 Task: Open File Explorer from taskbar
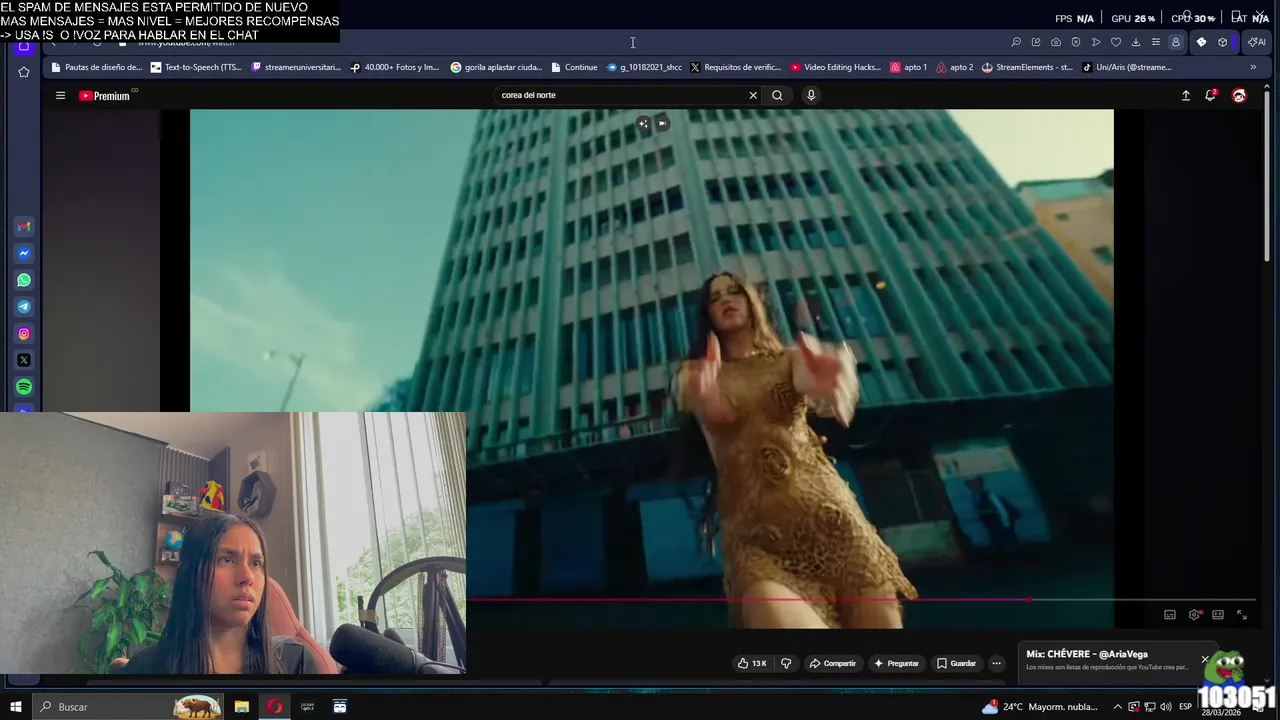(x=241, y=707)
